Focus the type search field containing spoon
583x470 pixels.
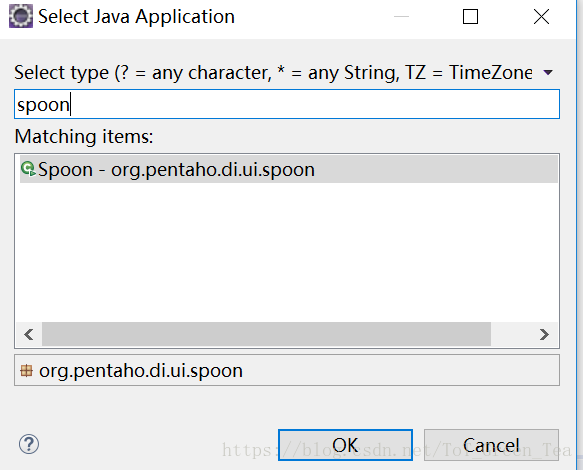pyautogui.click(x=287, y=104)
